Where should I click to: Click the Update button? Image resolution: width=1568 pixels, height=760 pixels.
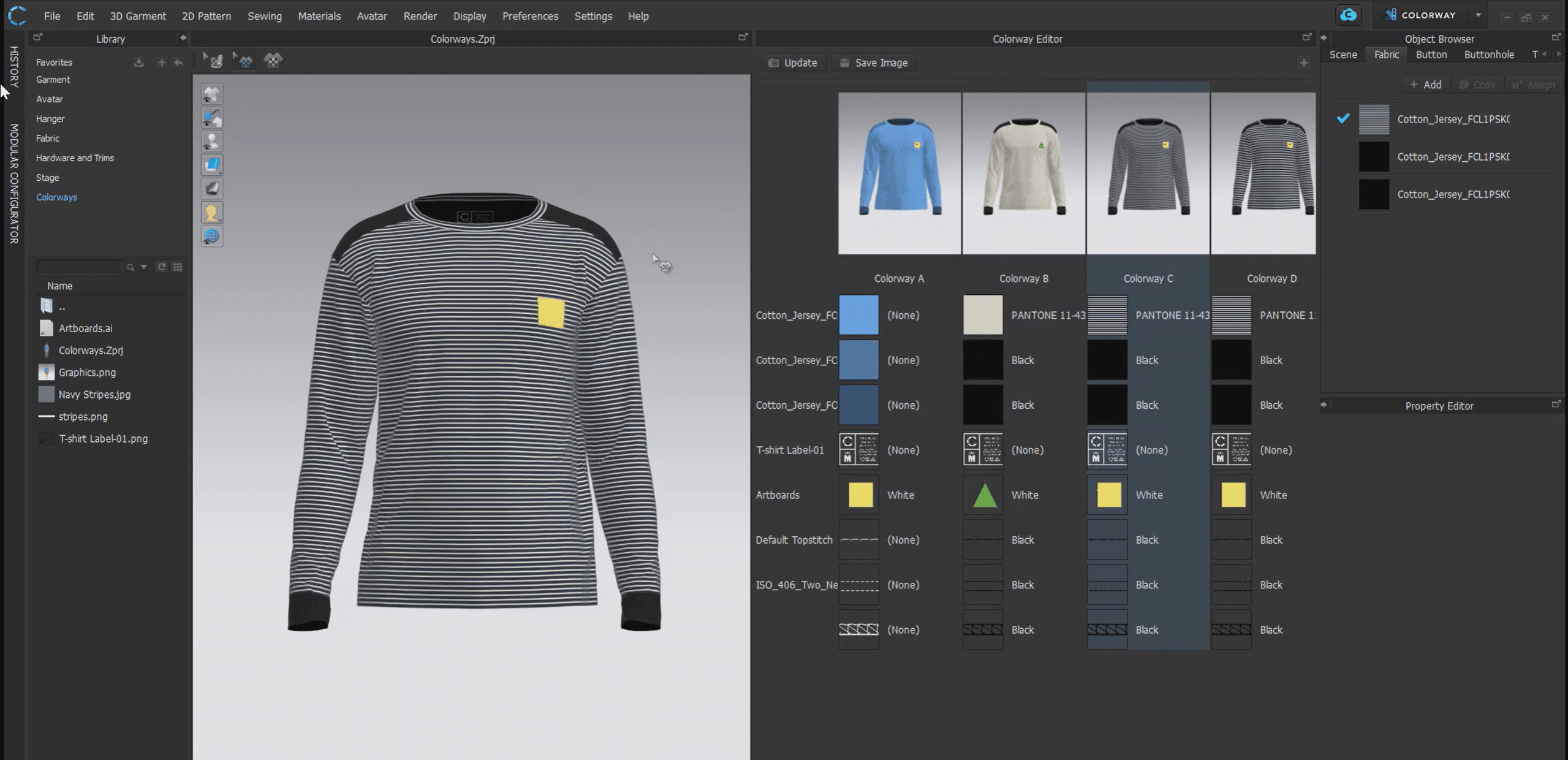tap(793, 63)
